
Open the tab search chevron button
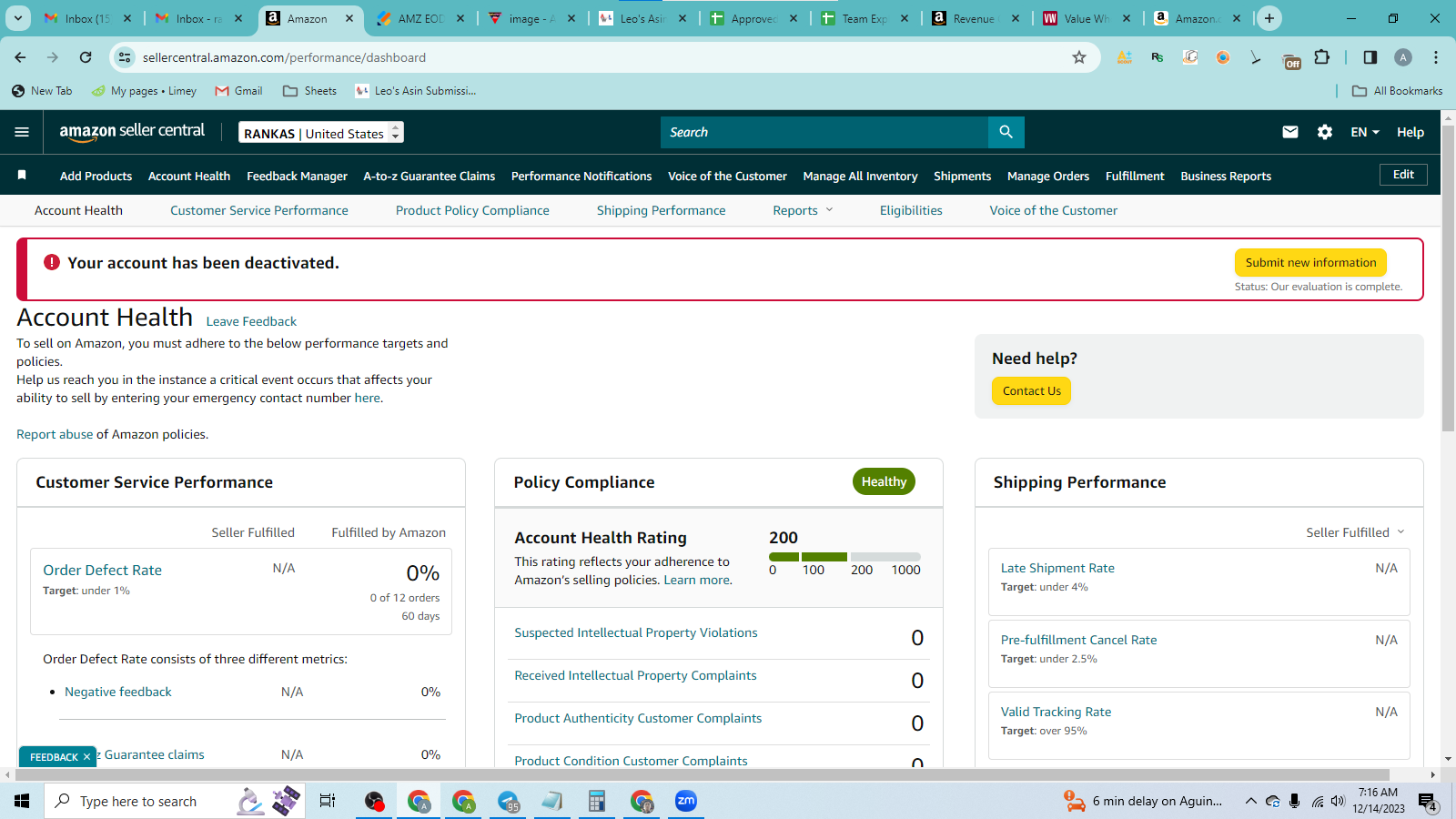click(18, 18)
